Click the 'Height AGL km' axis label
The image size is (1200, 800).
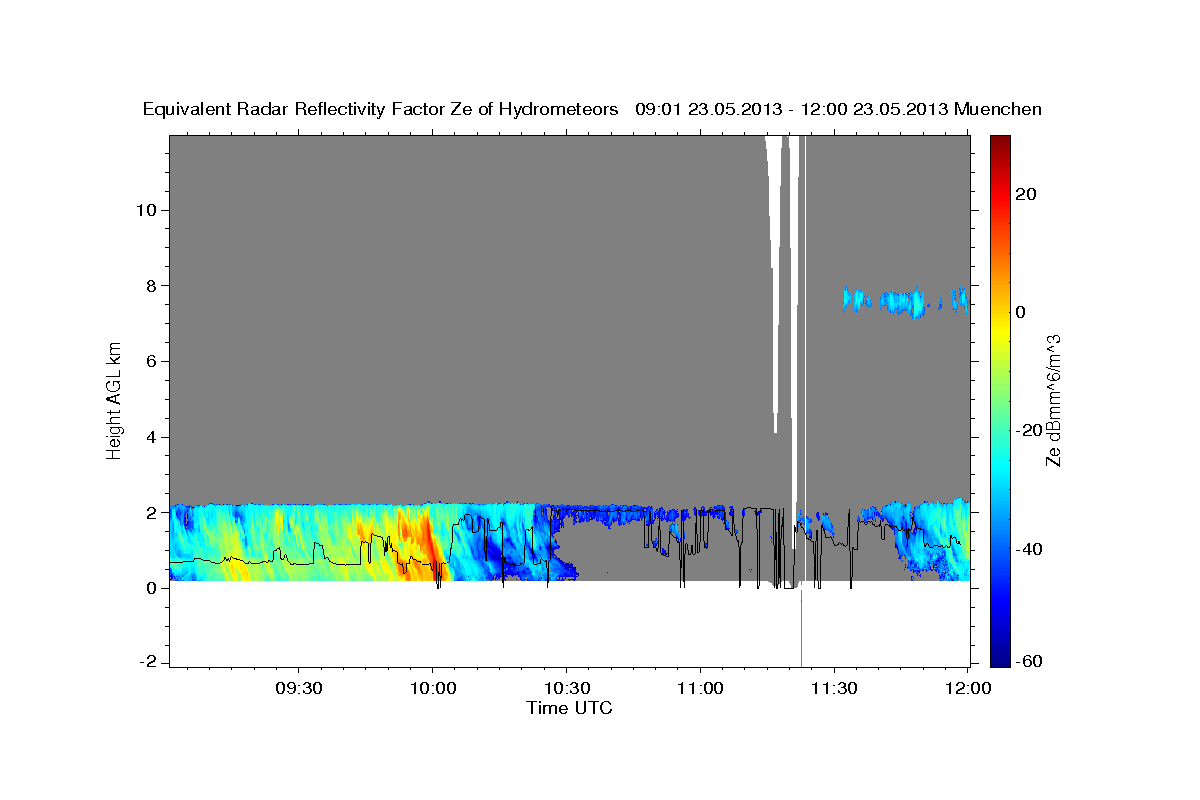(115, 400)
